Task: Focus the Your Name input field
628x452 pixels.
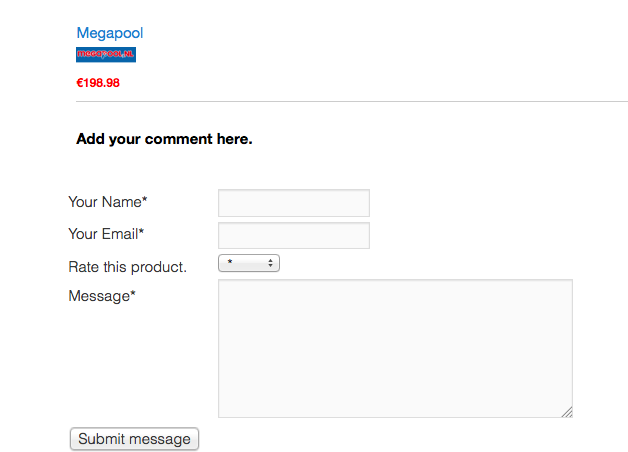Action: coord(293,203)
